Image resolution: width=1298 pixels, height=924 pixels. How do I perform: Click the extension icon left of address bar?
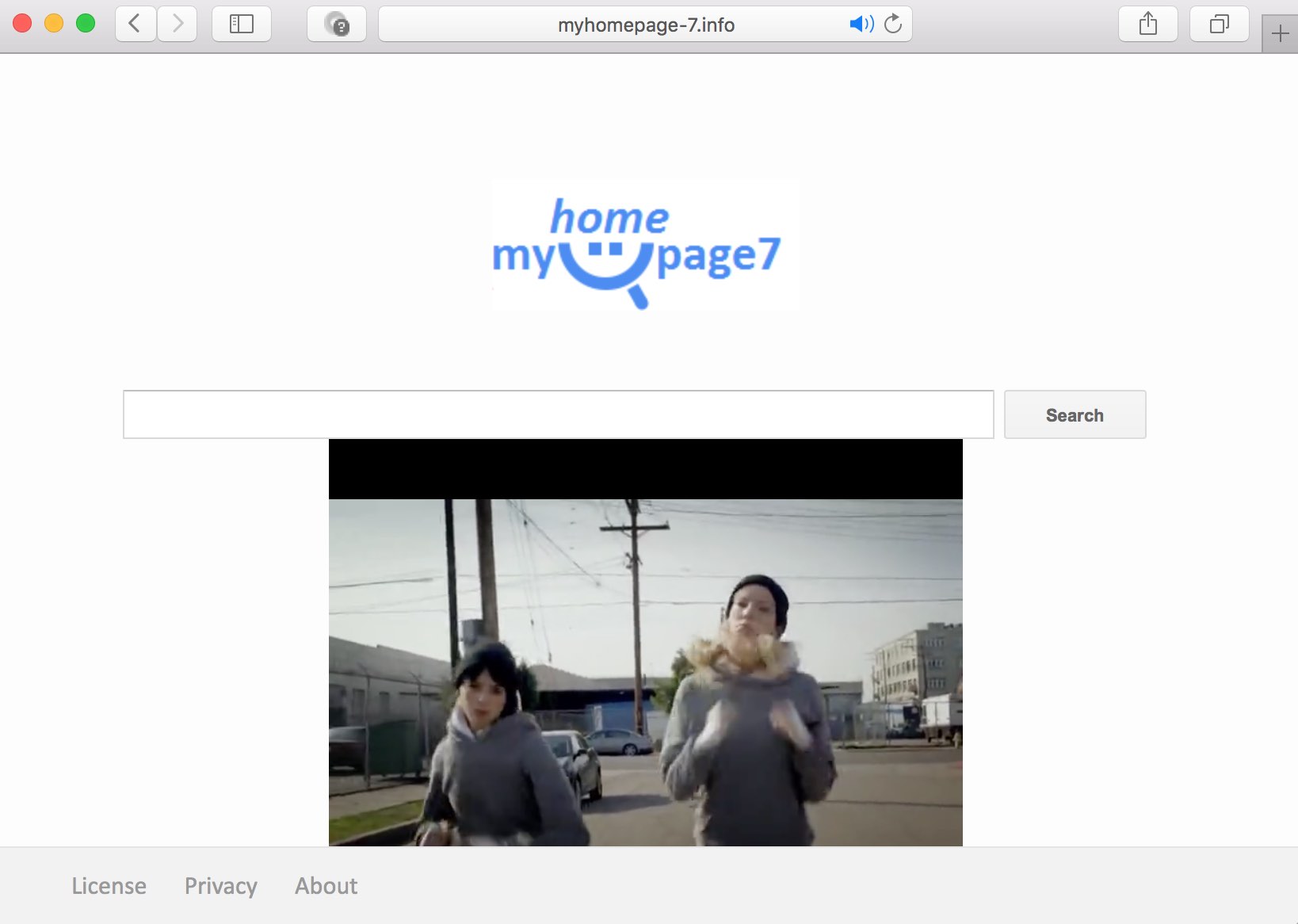pyautogui.click(x=337, y=24)
